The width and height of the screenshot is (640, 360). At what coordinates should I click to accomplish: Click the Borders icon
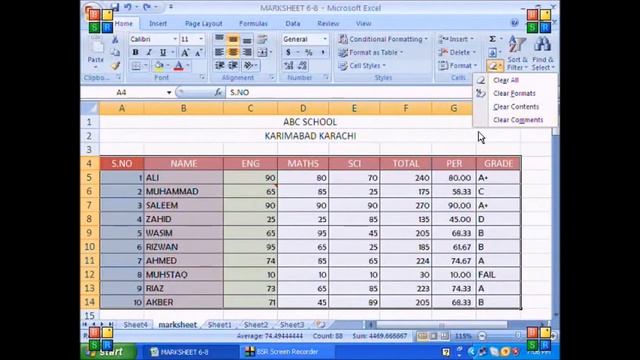tap(136, 66)
